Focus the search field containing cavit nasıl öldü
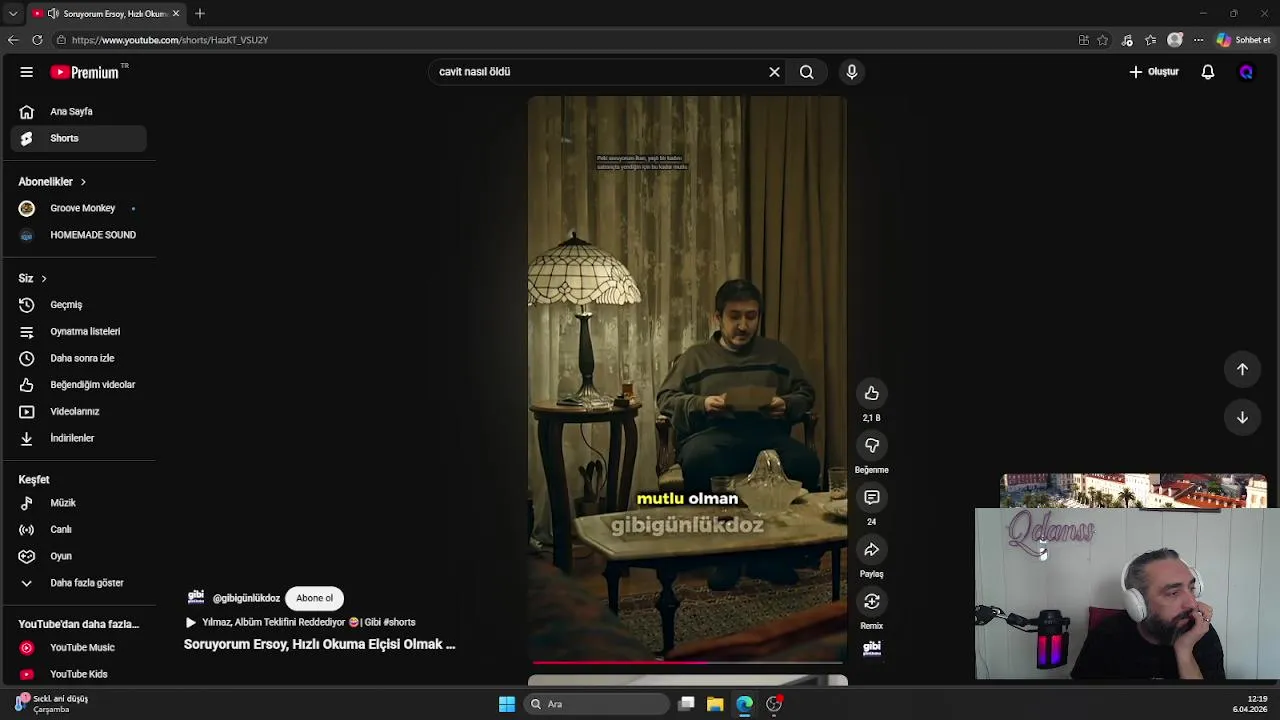 point(598,72)
